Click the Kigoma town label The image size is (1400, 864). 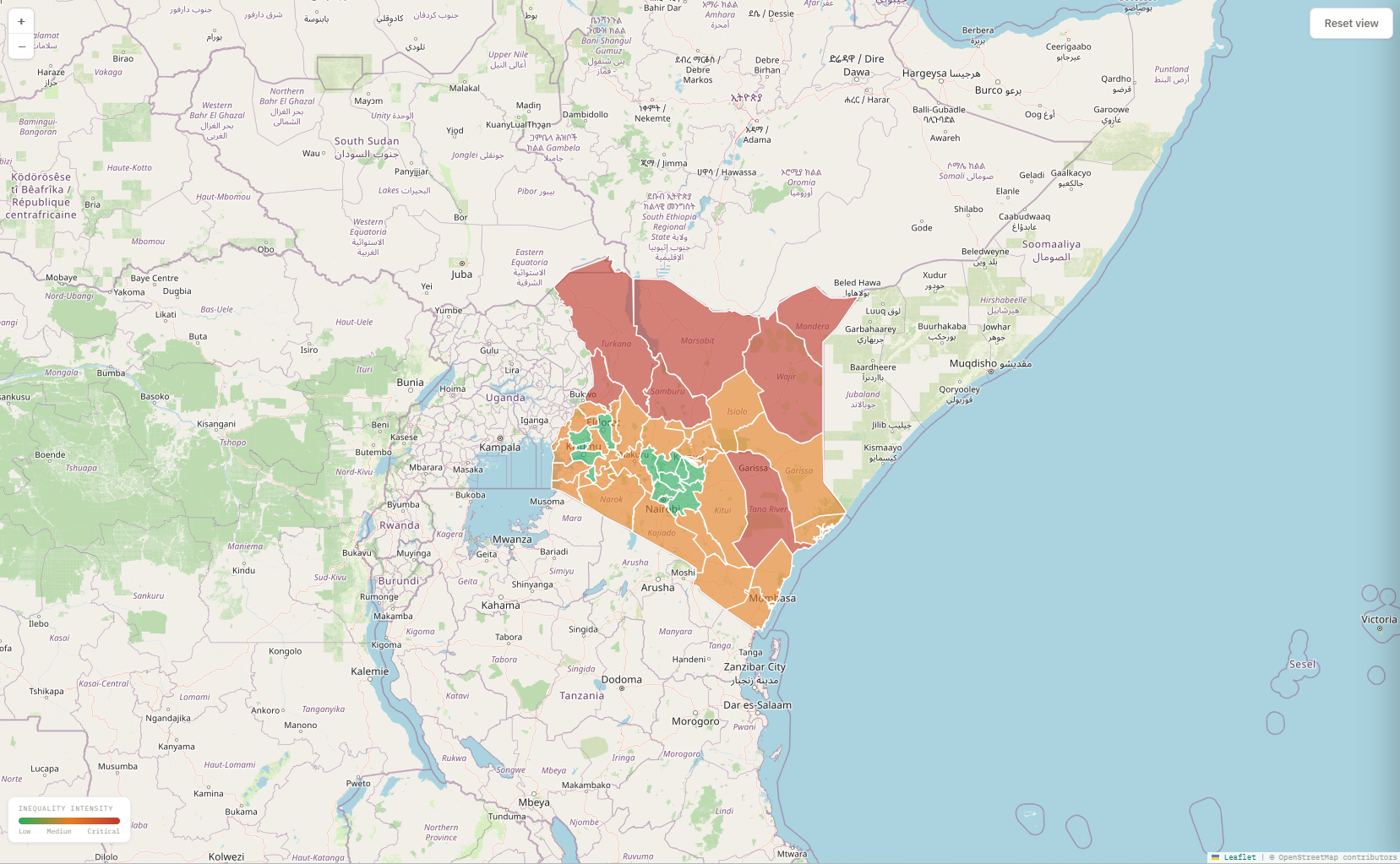click(387, 644)
